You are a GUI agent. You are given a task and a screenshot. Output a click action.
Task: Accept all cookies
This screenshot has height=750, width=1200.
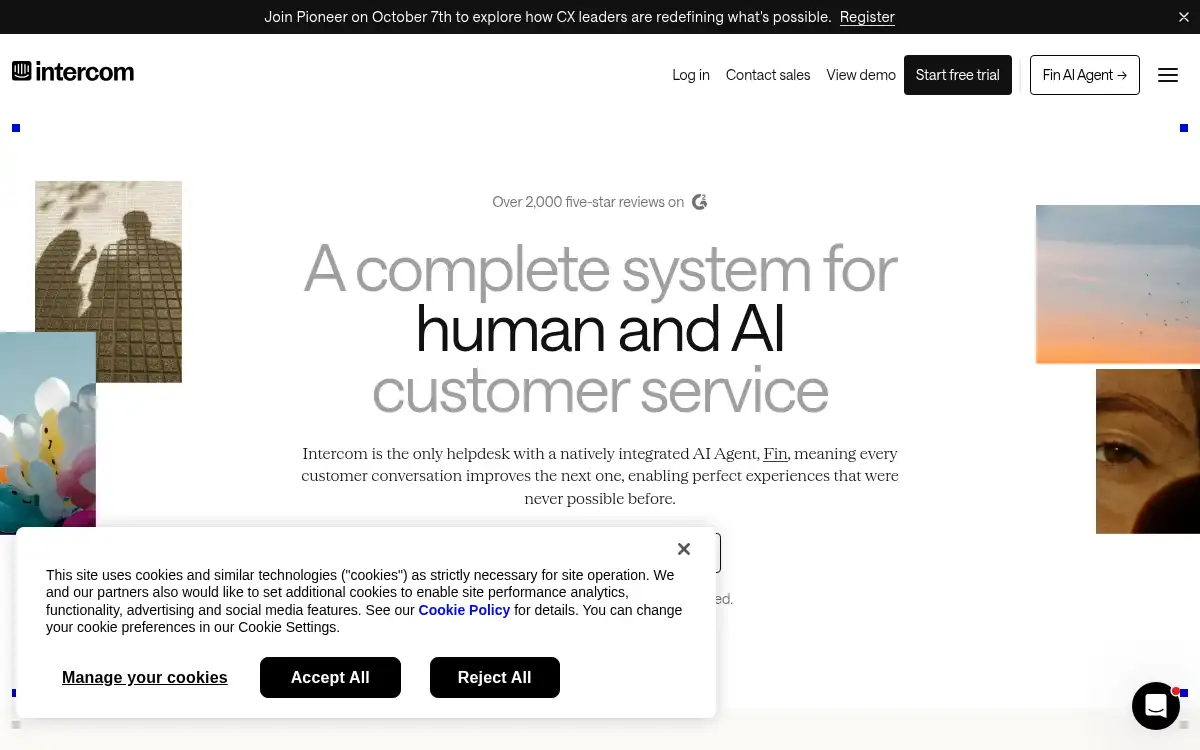tap(330, 678)
